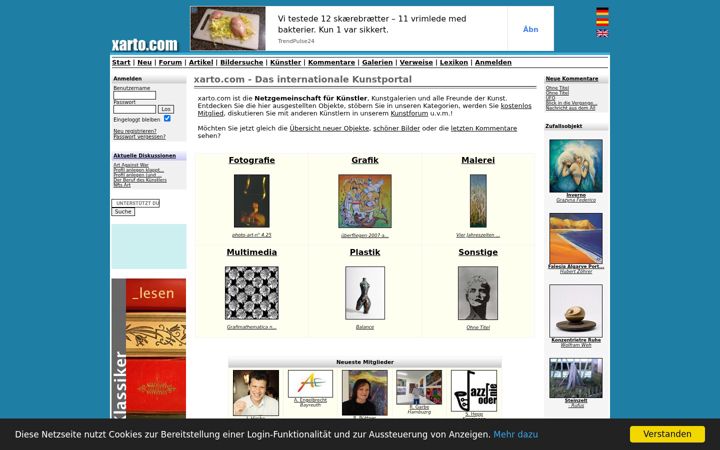Open the Konzentrierte Ruhe sculpture image
Screen dimensions: 720x450
(576, 311)
